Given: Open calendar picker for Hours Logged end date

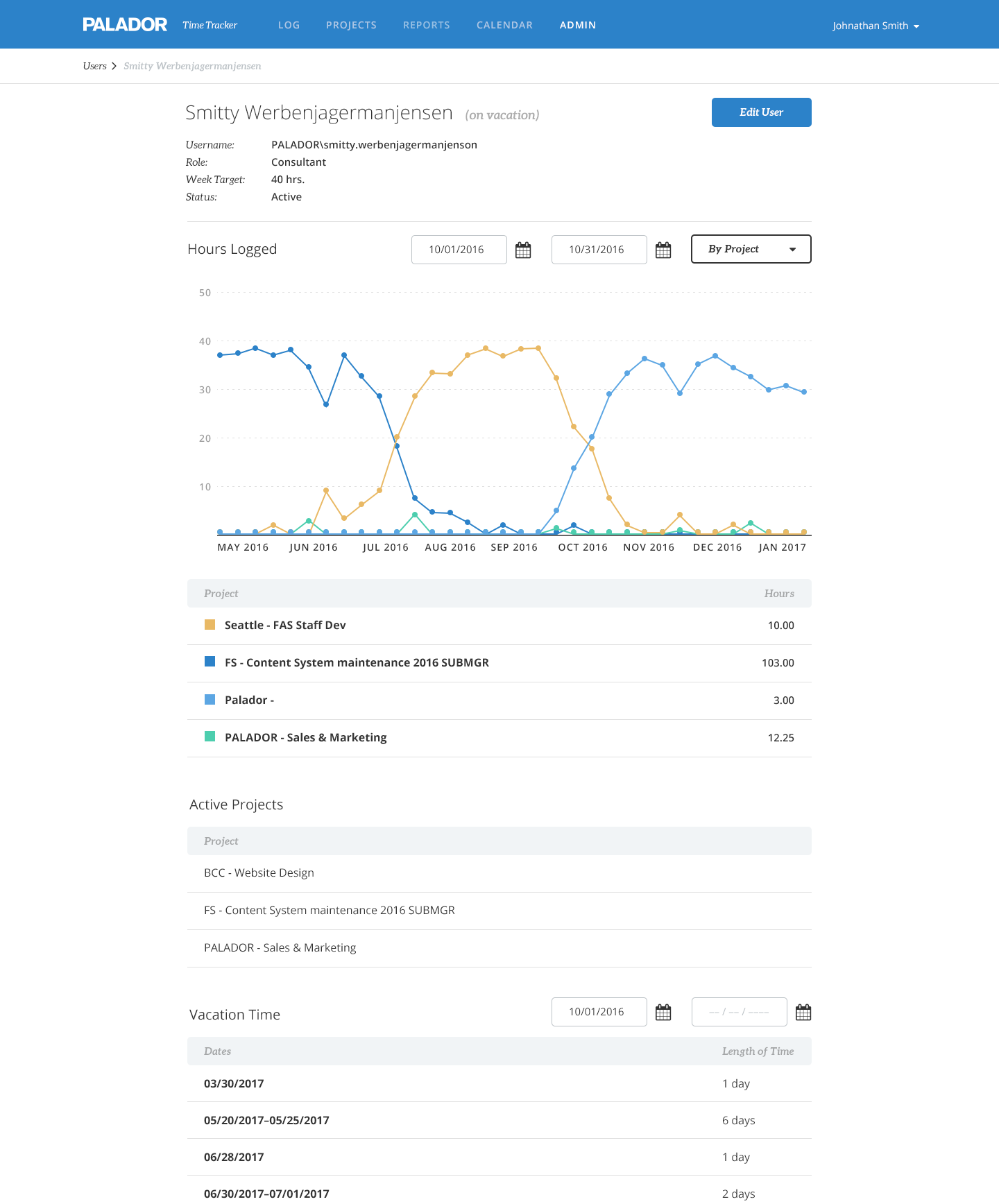Looking at the screenshot, I should pyautogui.click(x=663, y=250).
